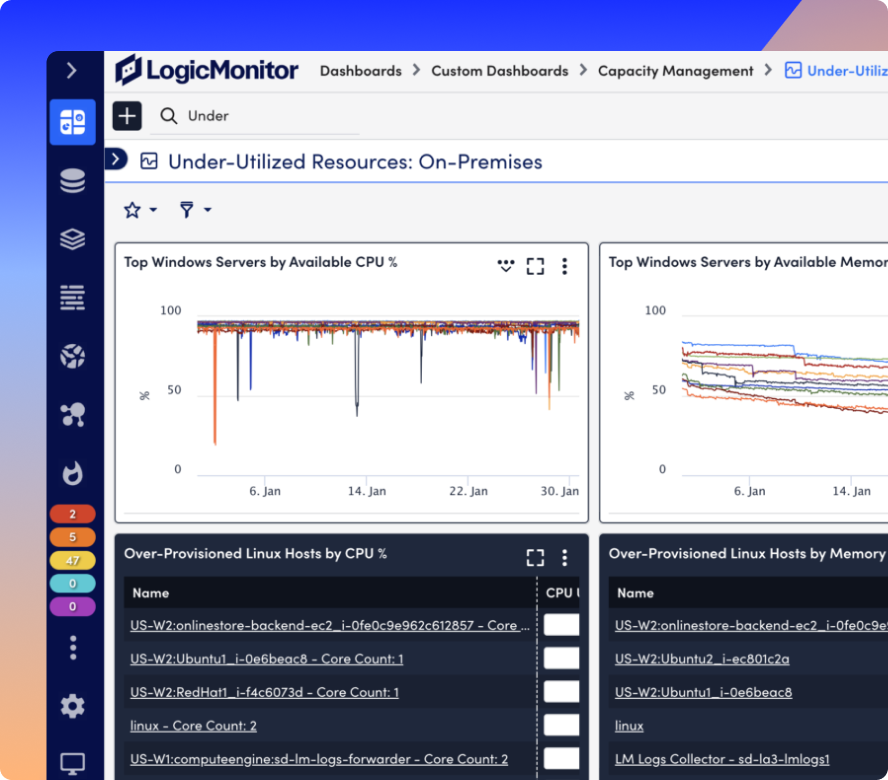Click the orange alert badge showing 5
The height and width of the screenshot is (780, 888).
pos(72,537)
